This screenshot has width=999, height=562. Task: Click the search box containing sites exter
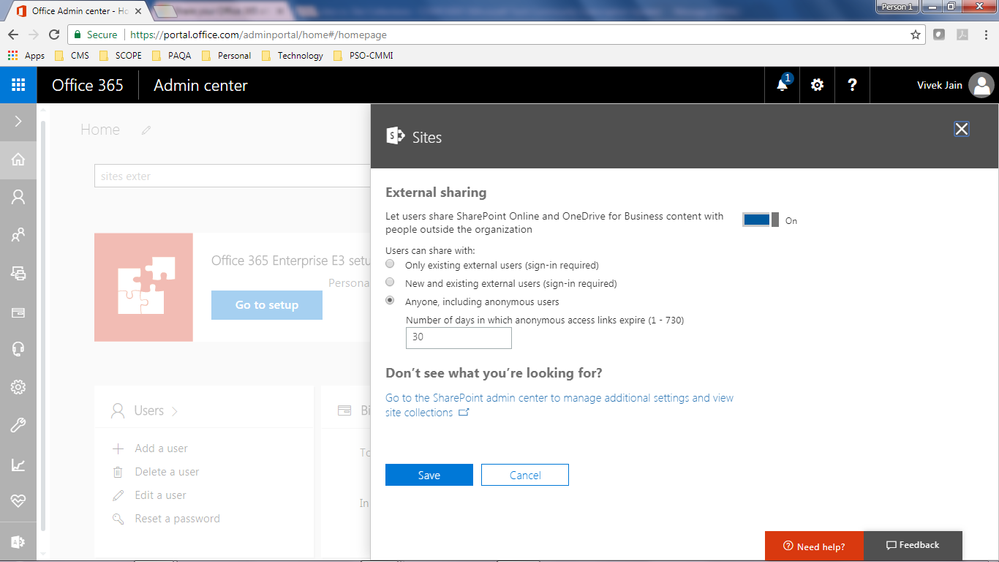pyautogui.click(x=232, y=176)
